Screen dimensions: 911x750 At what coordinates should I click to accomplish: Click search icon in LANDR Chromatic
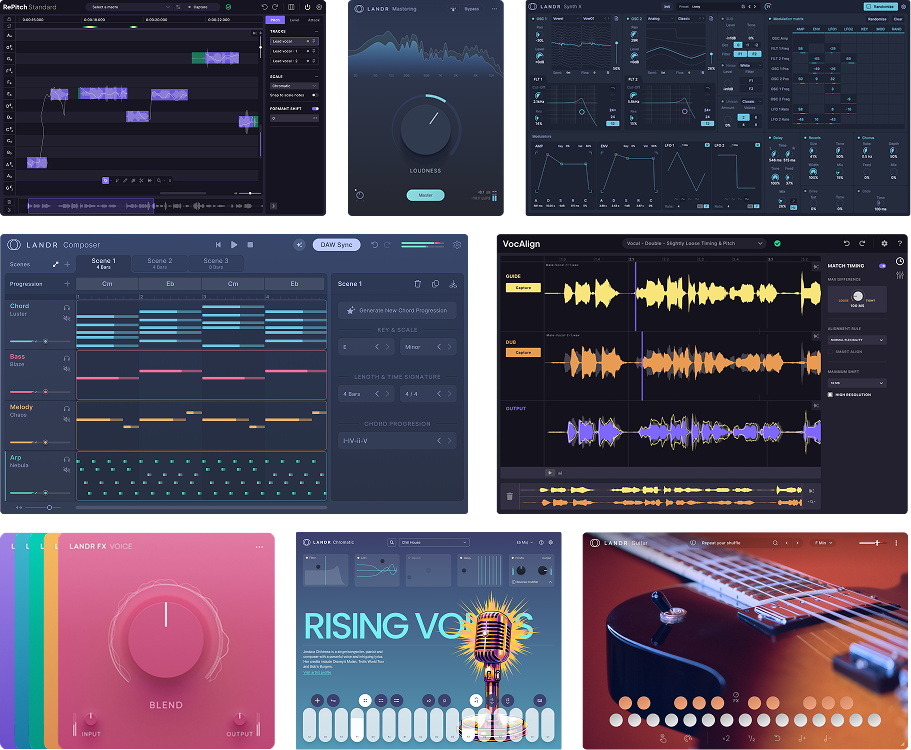pyautogui.click(x=392, y=542)
